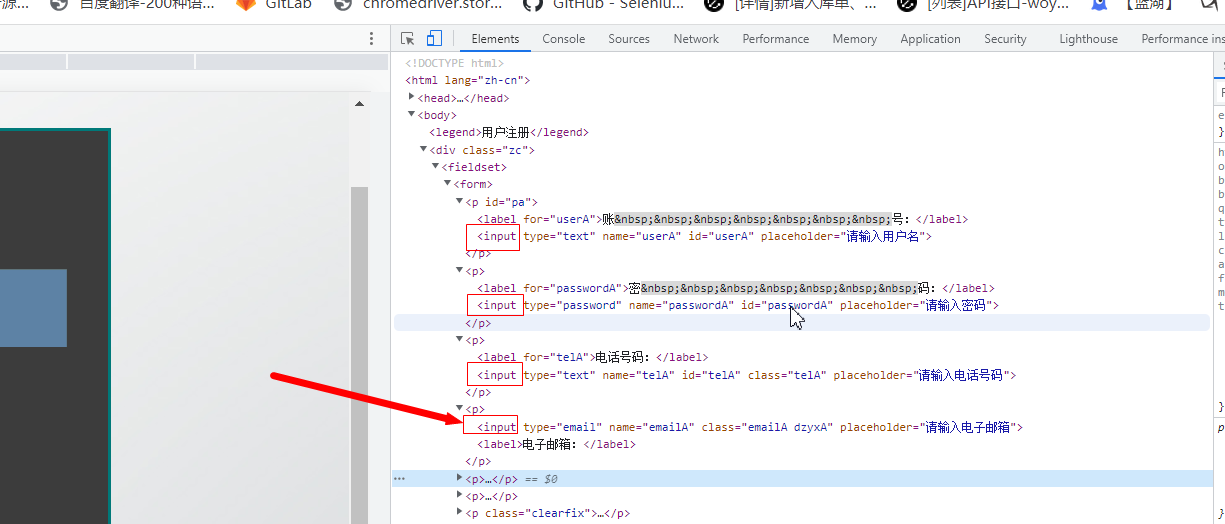Collapse the div class="zc" node
The width and height of the screenshot is (1225, 524).
click(423, 149)
